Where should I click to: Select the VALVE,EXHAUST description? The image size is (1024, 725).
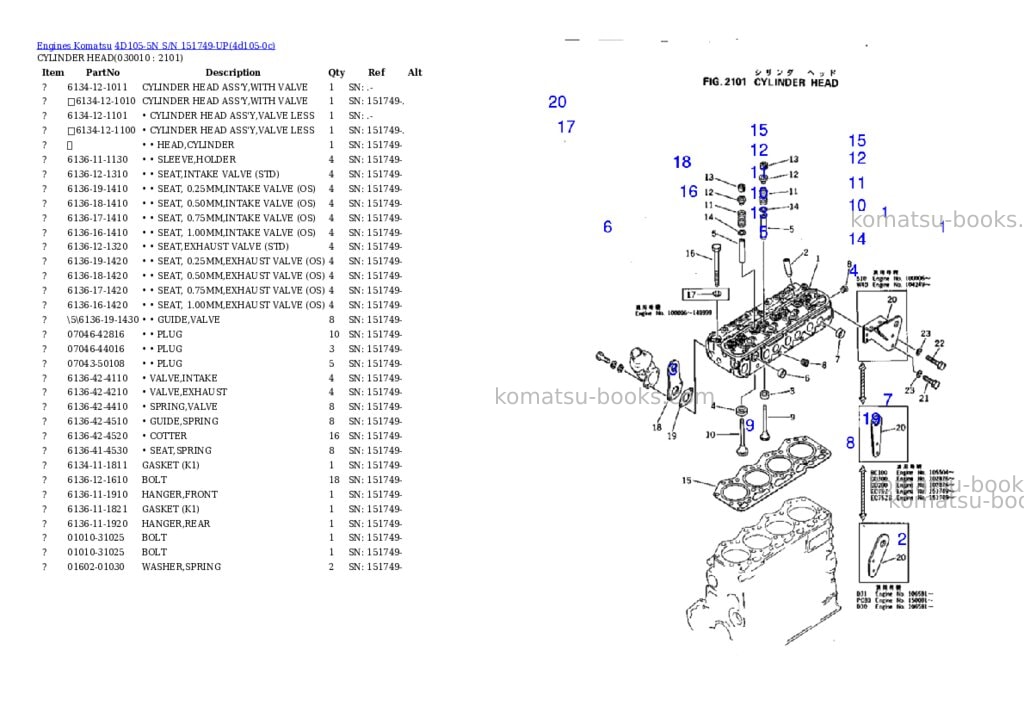(189, 392)
